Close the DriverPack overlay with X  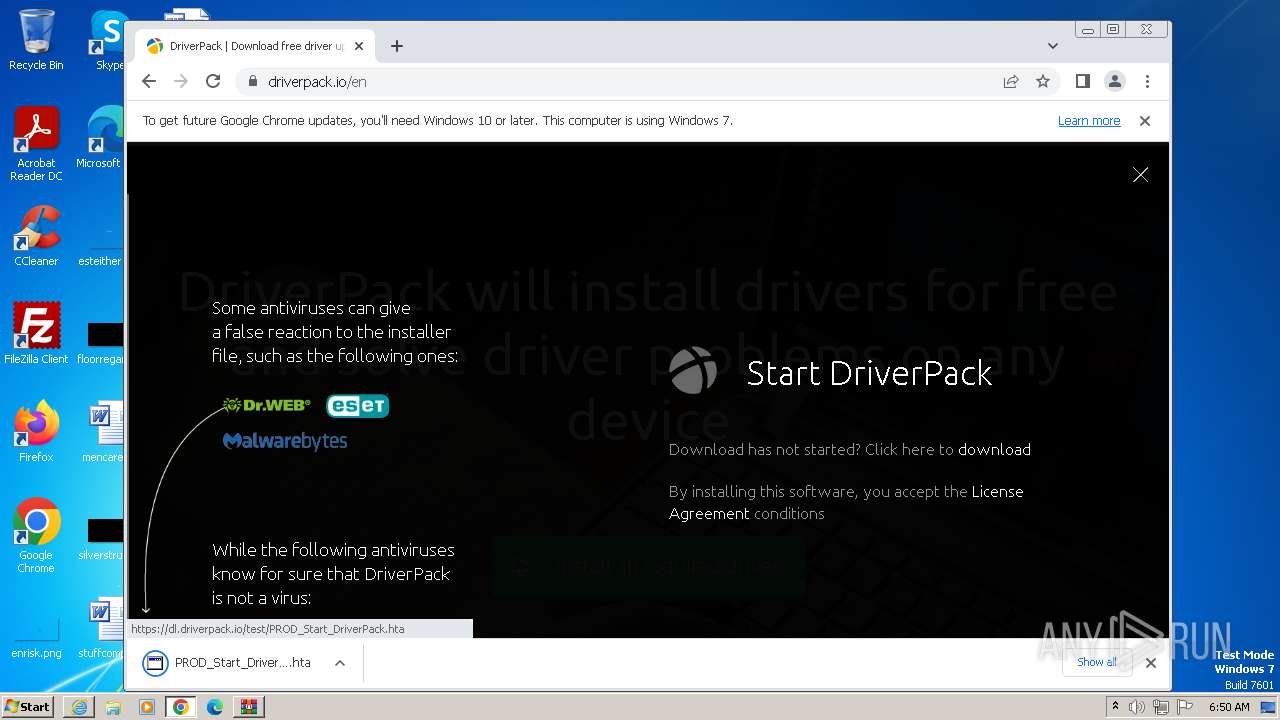(x=1140, y=175)
